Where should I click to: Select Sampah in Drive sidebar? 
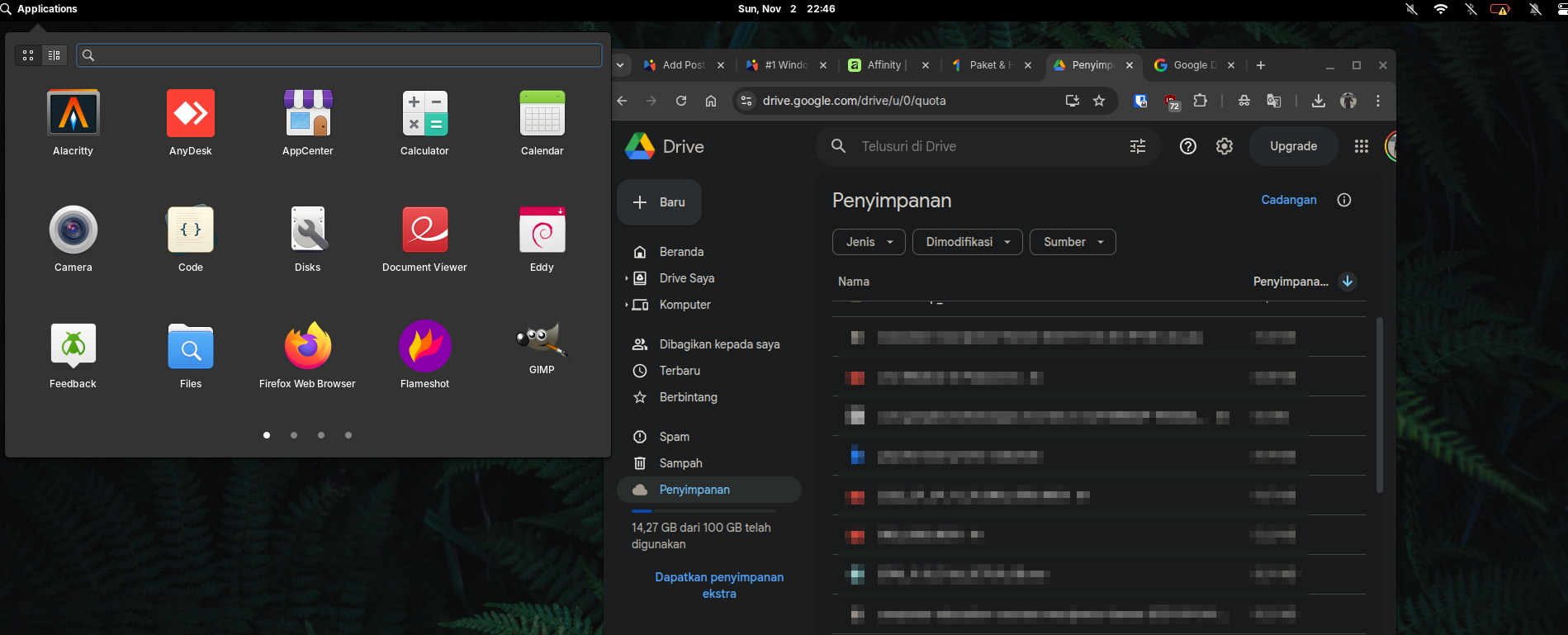point(680,463)
